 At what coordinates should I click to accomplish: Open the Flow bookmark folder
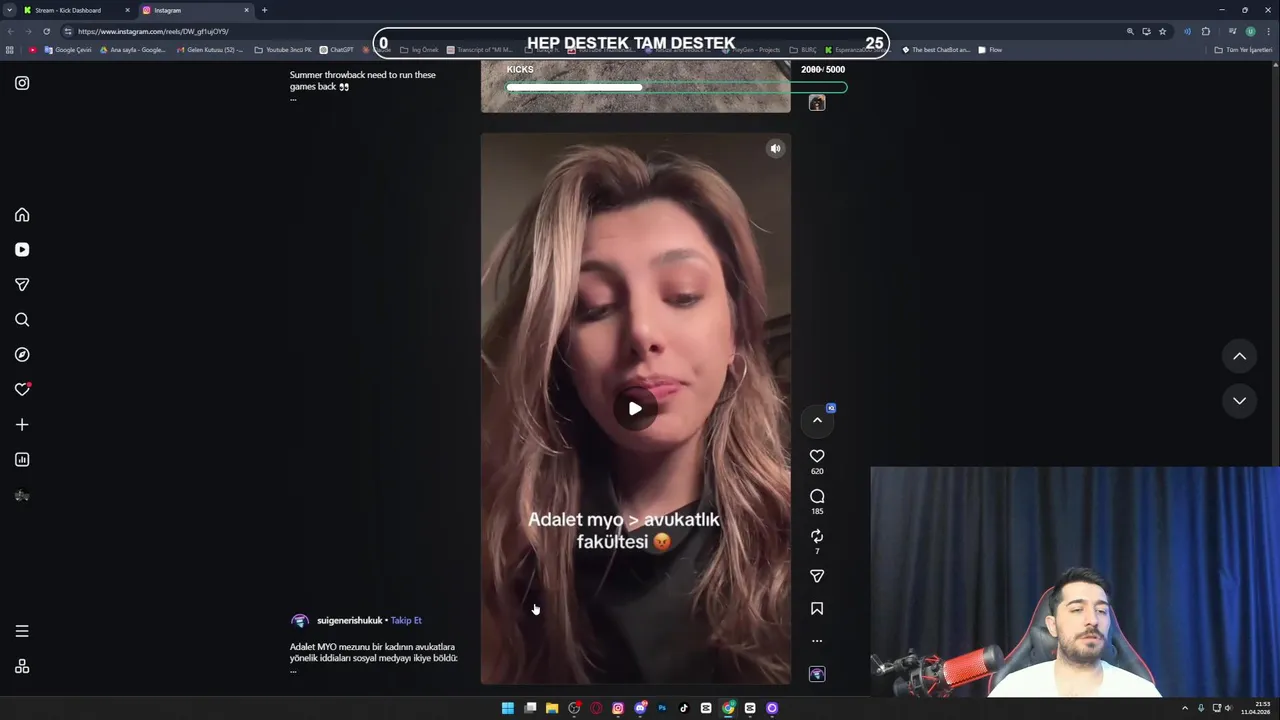[990, 50]
